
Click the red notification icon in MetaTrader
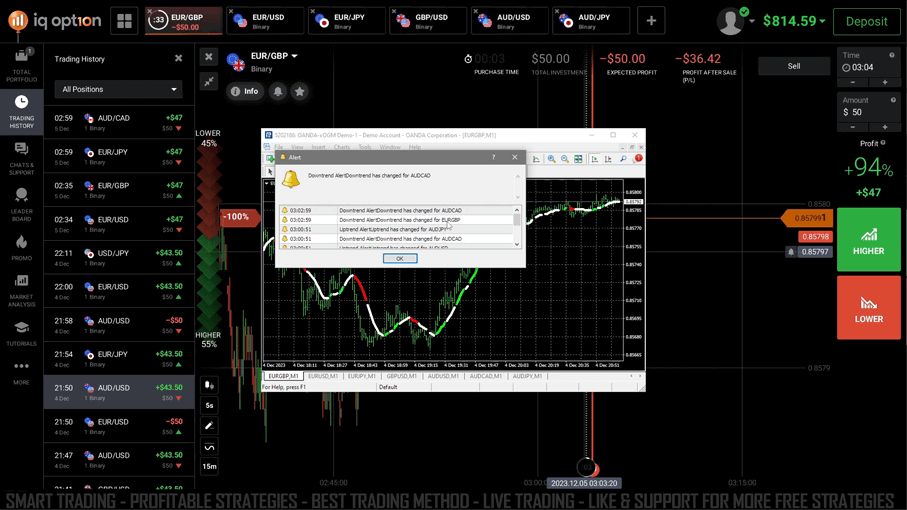[x=639, y=158]
